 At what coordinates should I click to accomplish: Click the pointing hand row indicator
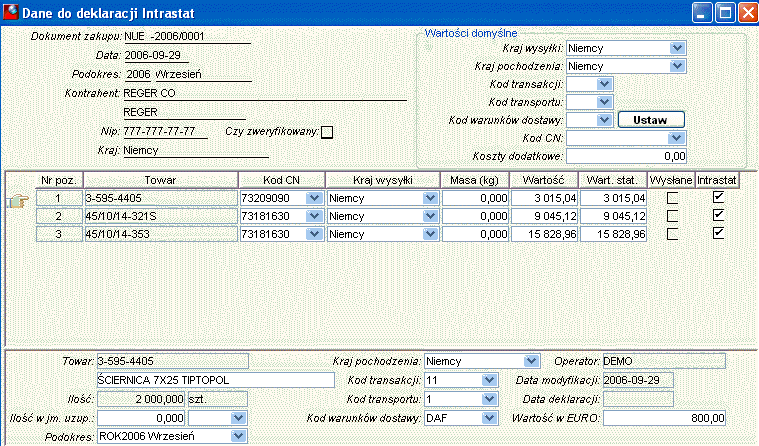coord(18,200)
